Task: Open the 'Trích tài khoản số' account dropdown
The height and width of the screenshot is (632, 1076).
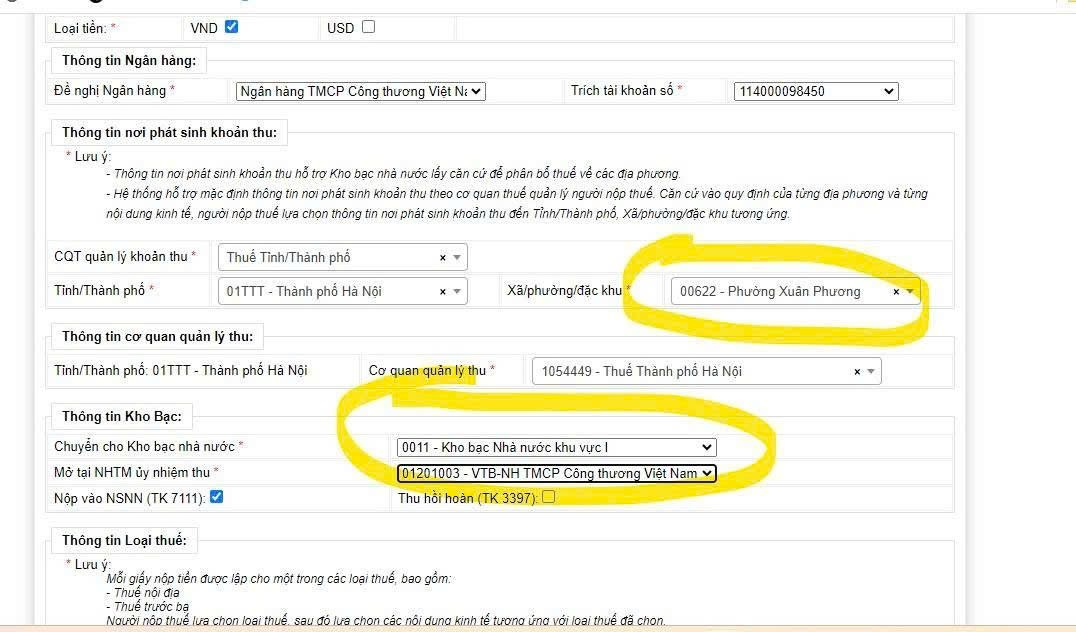Action: click(816, 91)
